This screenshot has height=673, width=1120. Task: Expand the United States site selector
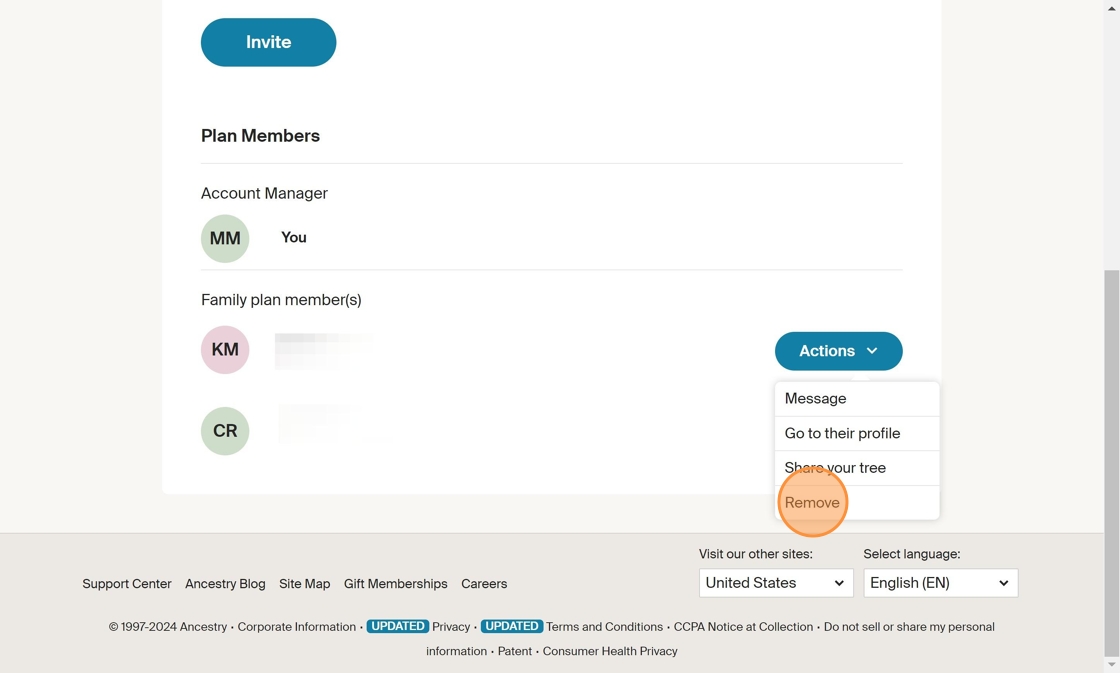pyautogui.click(x=775, y=583)
